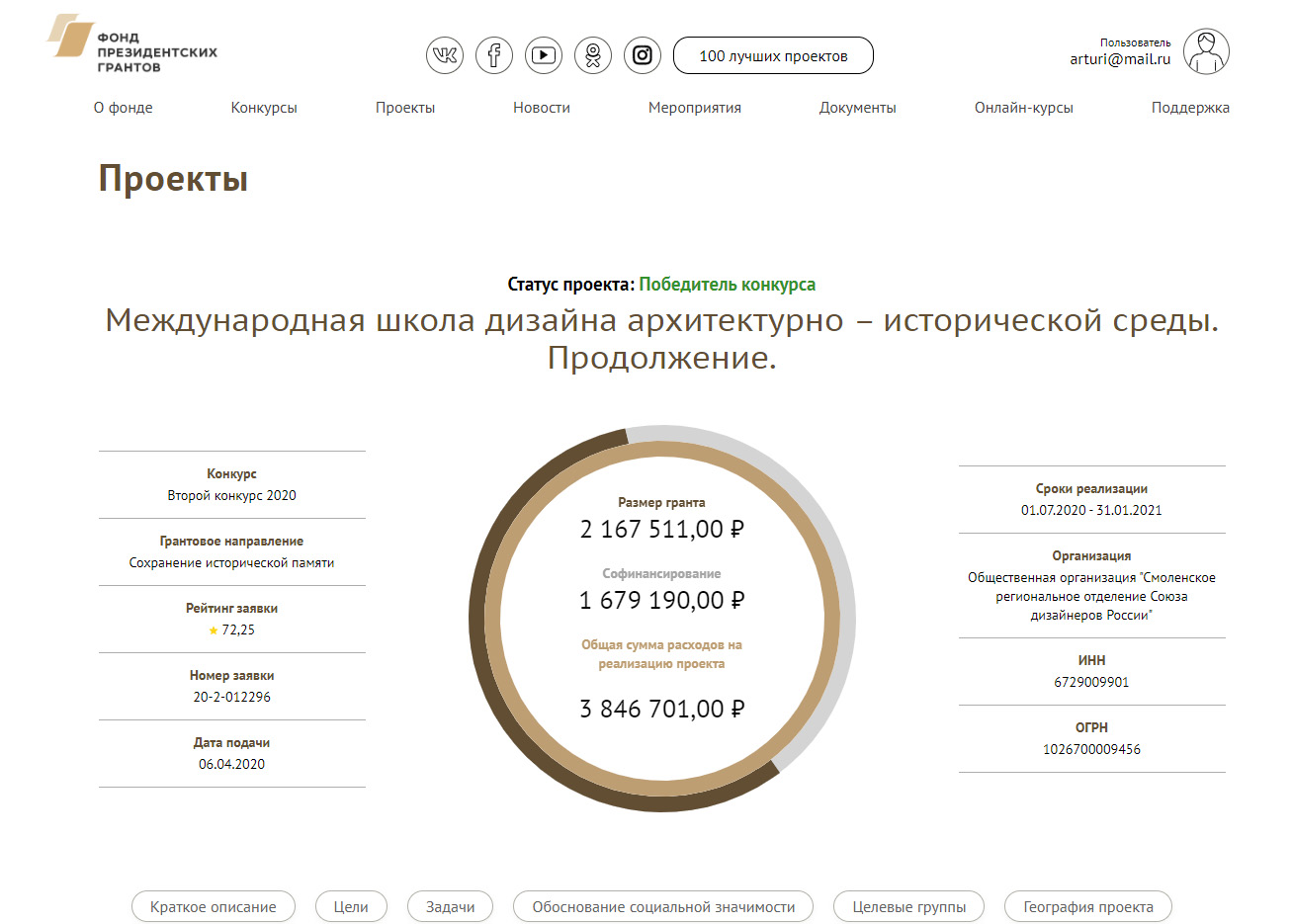Open the Мероприятия menu item

(x=695, y=108)
